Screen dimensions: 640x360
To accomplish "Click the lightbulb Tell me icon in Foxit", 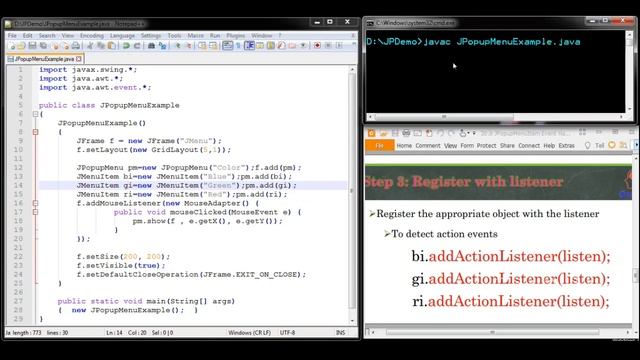I will click(587, 145).
